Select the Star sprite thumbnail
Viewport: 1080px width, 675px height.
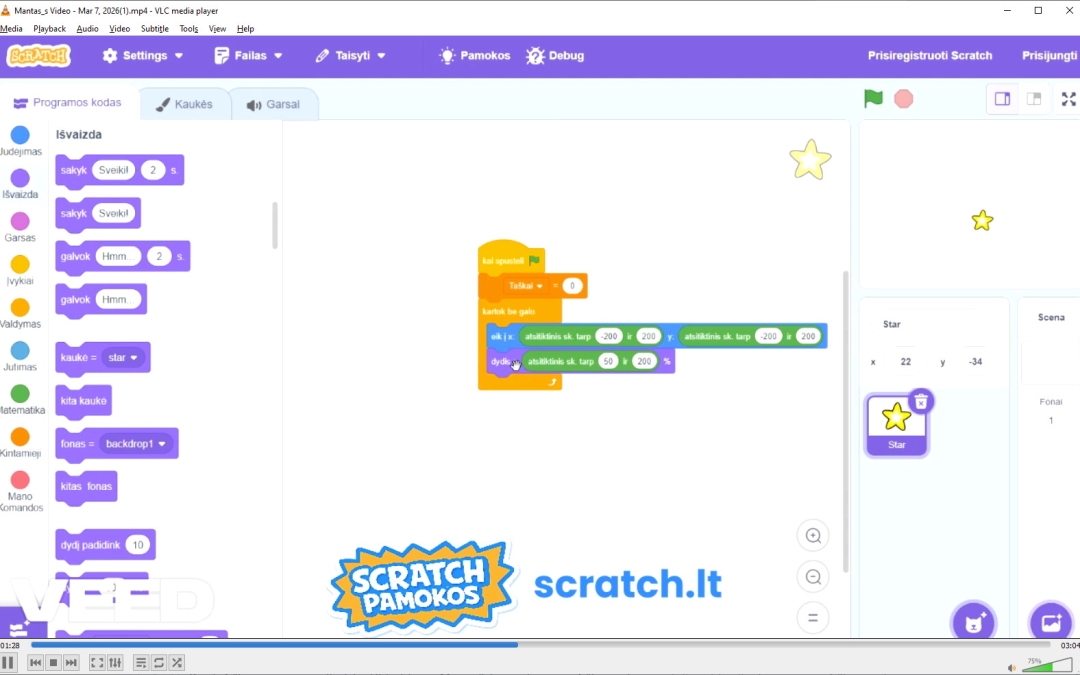[896, 426]
